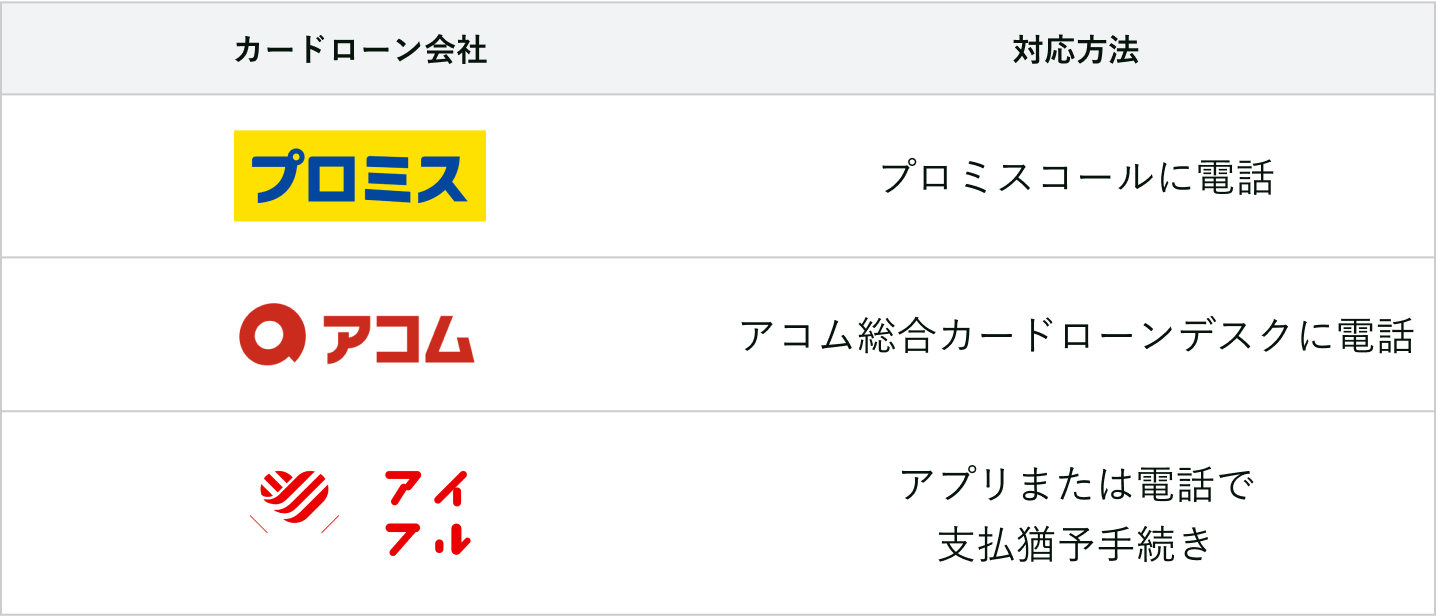The image size is (1436, 616).
Task: Click カードローンデスク in the Acom row text
Action: point(1116,335)
